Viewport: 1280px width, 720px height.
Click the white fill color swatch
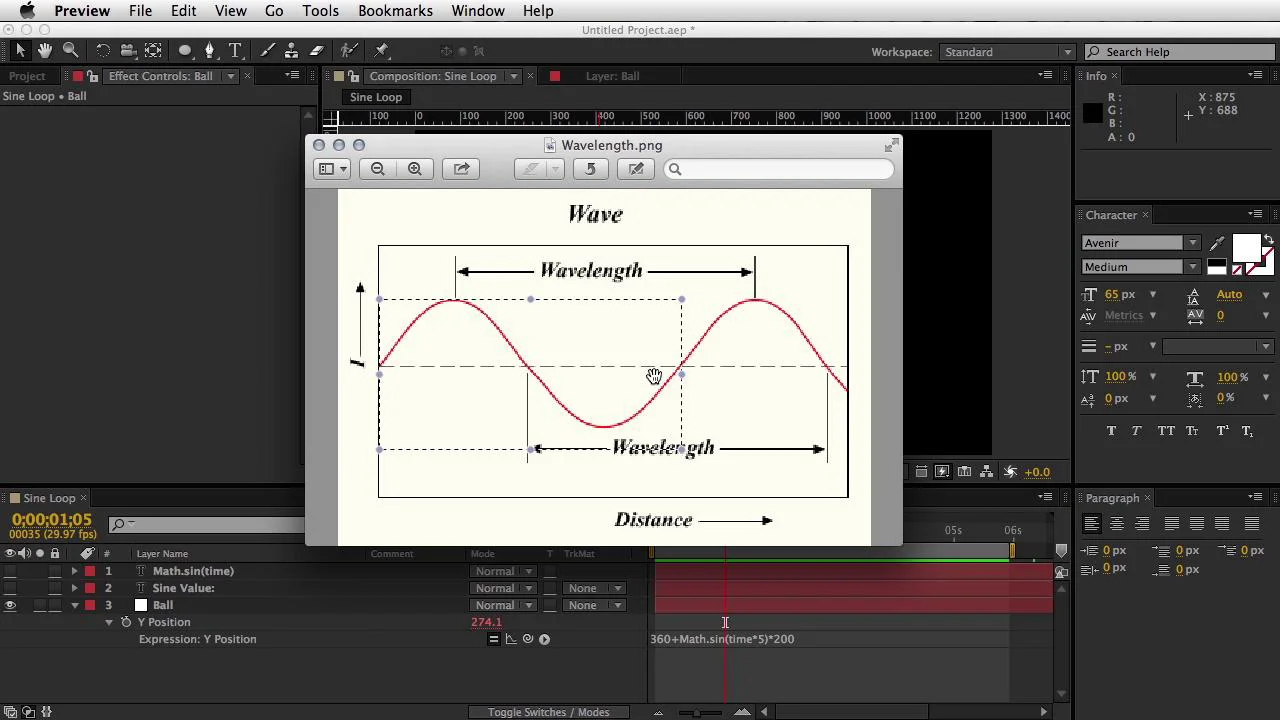(1246, 247)
